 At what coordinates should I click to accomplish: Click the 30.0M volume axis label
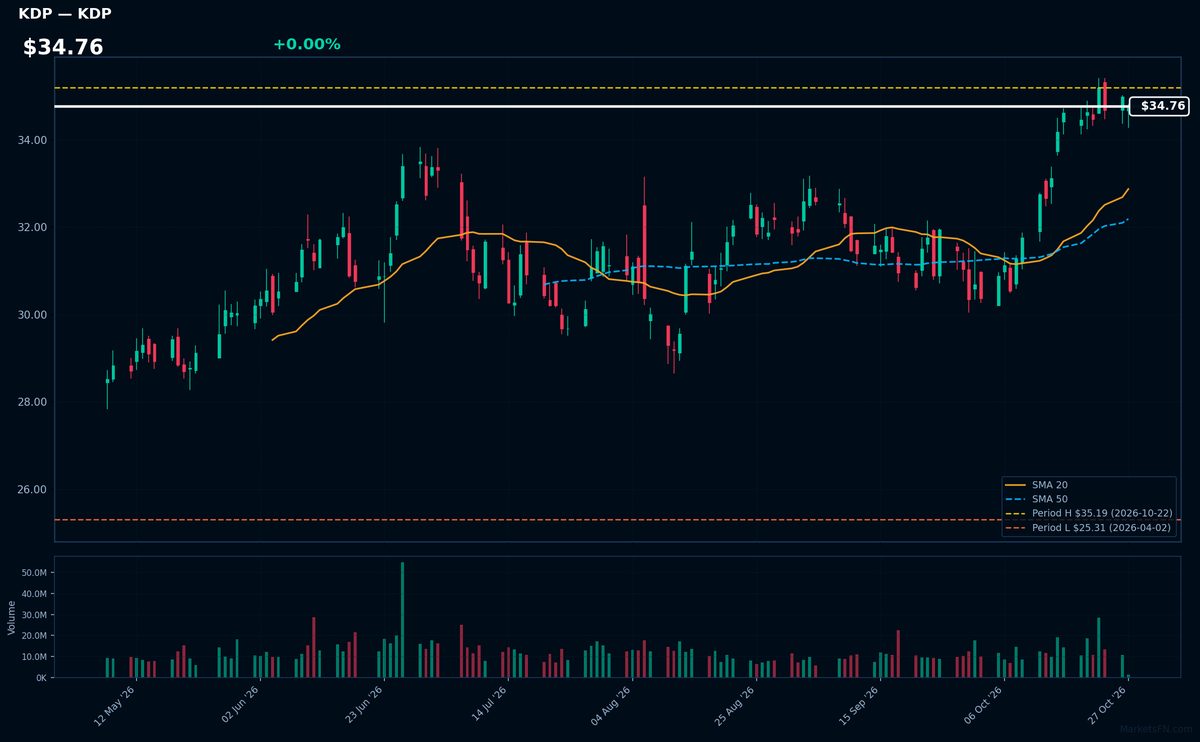click(34, 615)
